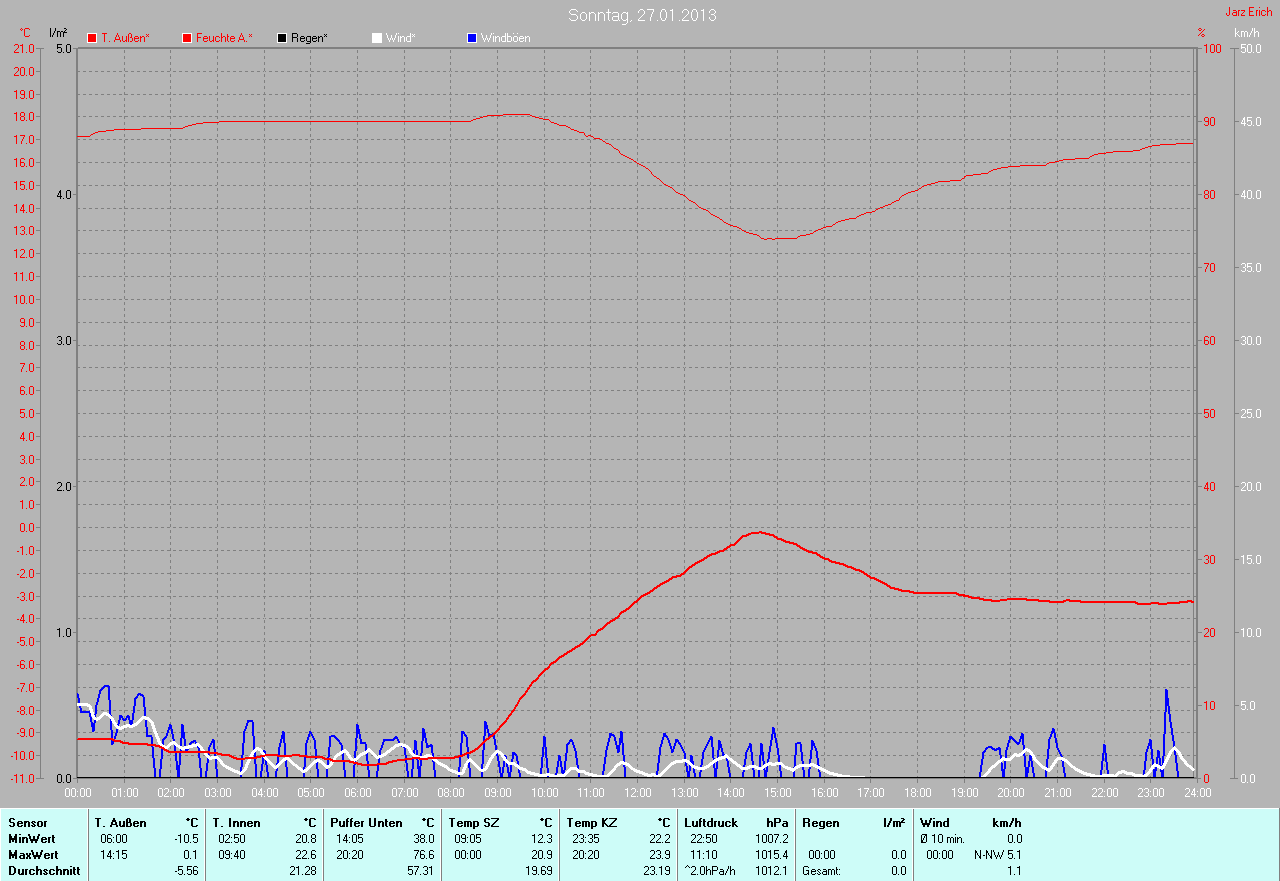Click the red T. Außen legend swatch
The image size is (1280, 881).
tap(92, 38)
